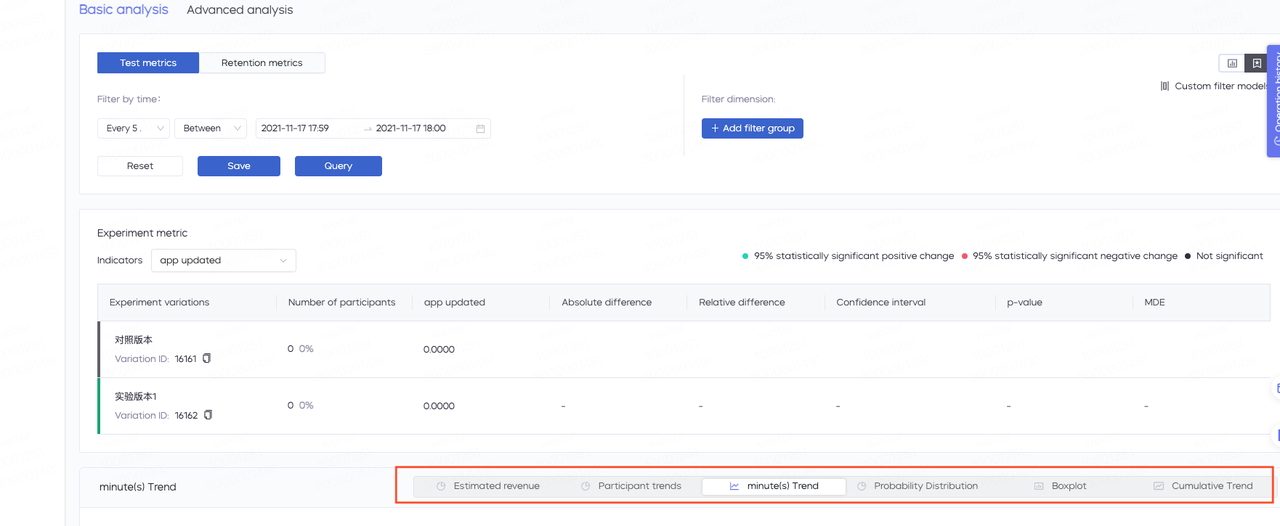Select the 对照版本 variation row name
1280x526 pixels.
(x=134, y=340)
